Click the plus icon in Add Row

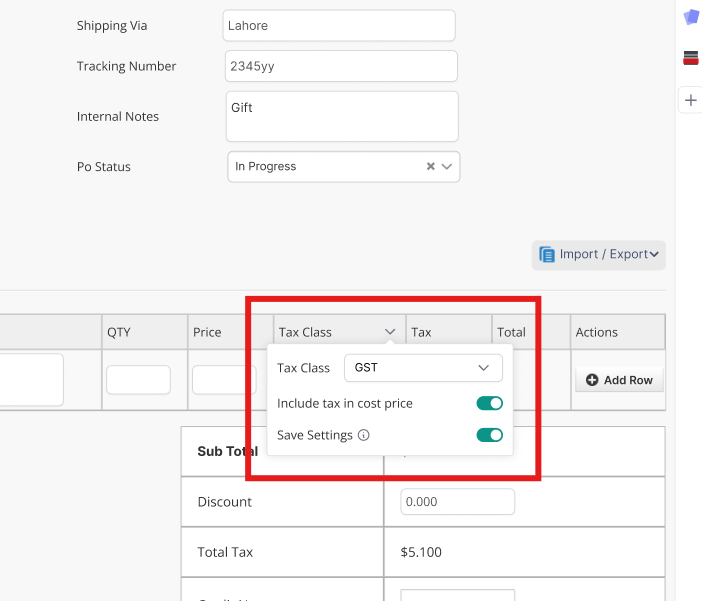[x=592, y=380]
